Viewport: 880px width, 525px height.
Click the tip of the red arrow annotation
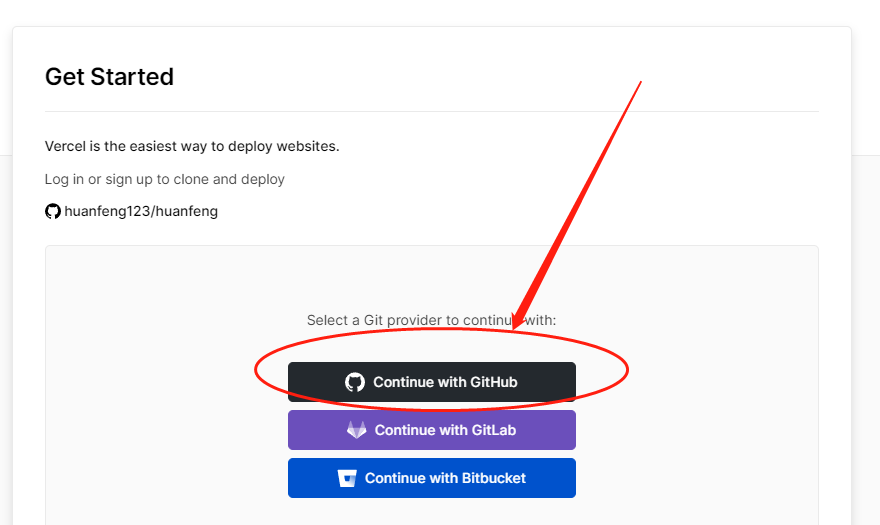coord(515,327)
